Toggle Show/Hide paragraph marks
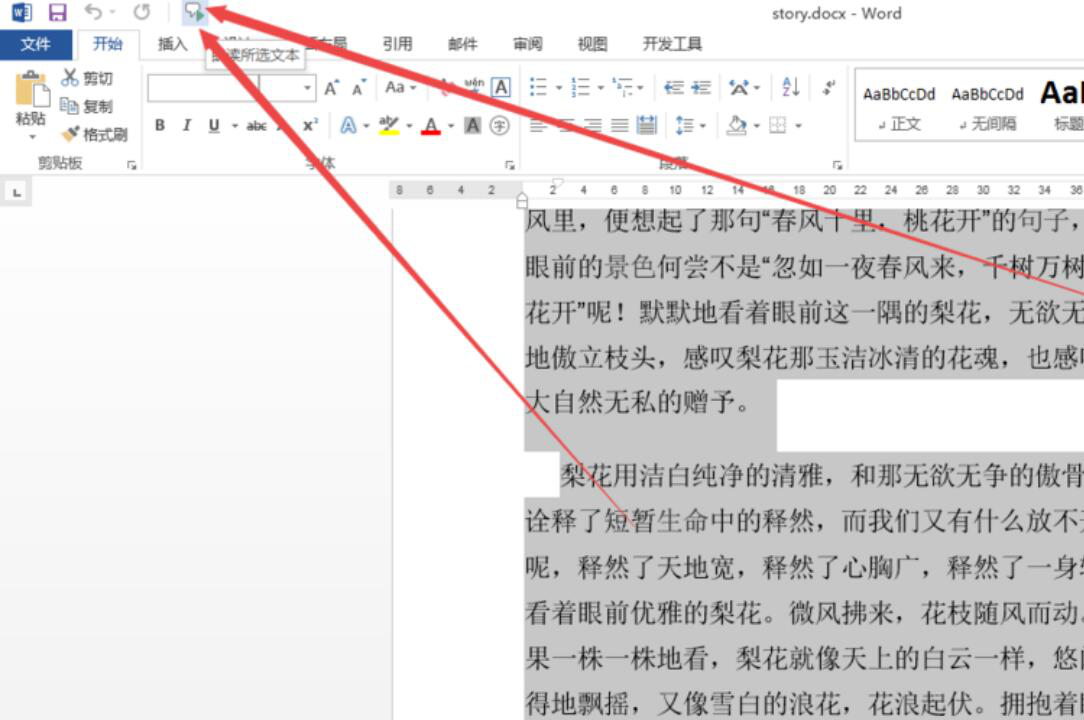The width and height of the screenshot is (1084, 720). (x=828, y=87)
